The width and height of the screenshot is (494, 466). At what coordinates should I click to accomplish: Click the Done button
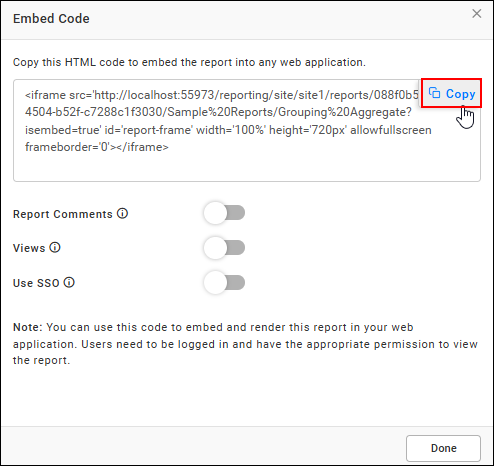point(443,448)
